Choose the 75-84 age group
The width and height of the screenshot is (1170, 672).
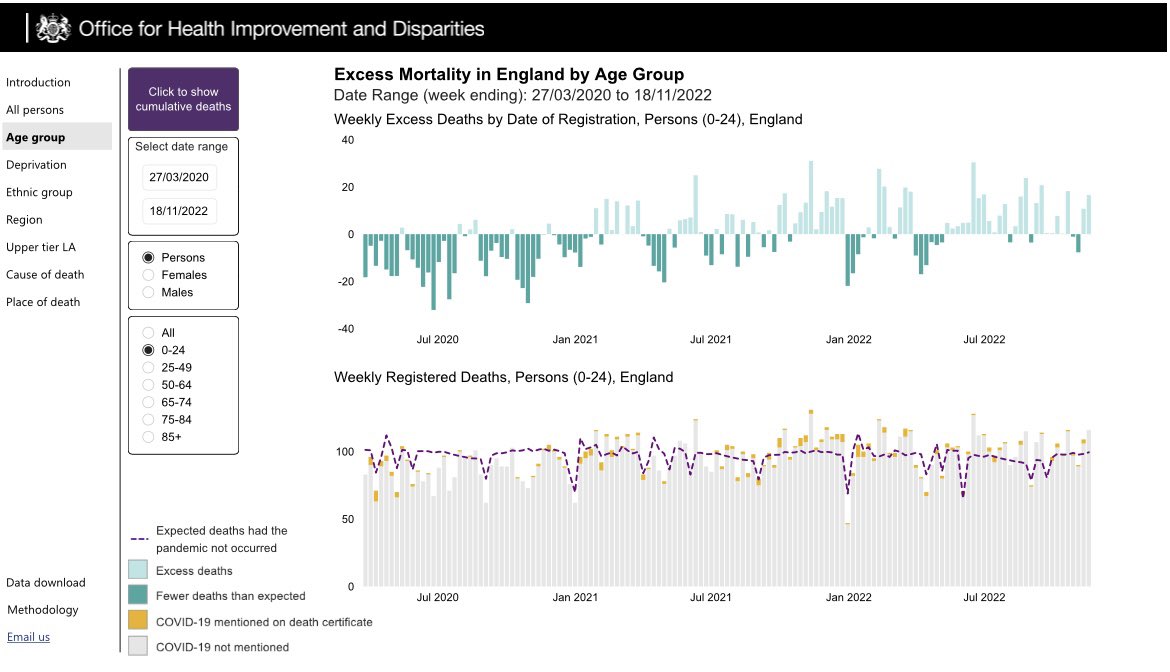[148, 419]
